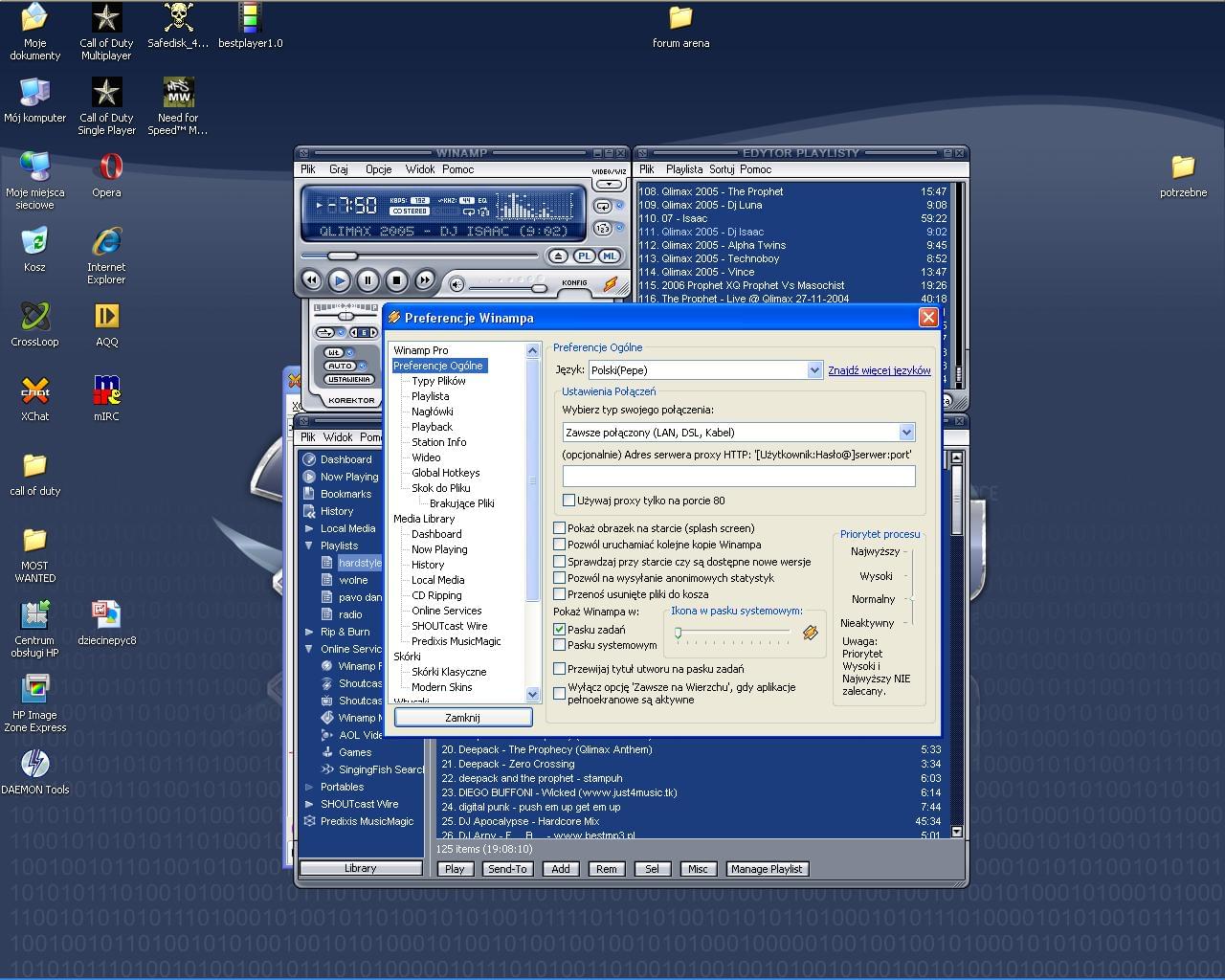Select Typy Plików in preferences tree
Screen dimensions: 1225x980
(438, 381)
